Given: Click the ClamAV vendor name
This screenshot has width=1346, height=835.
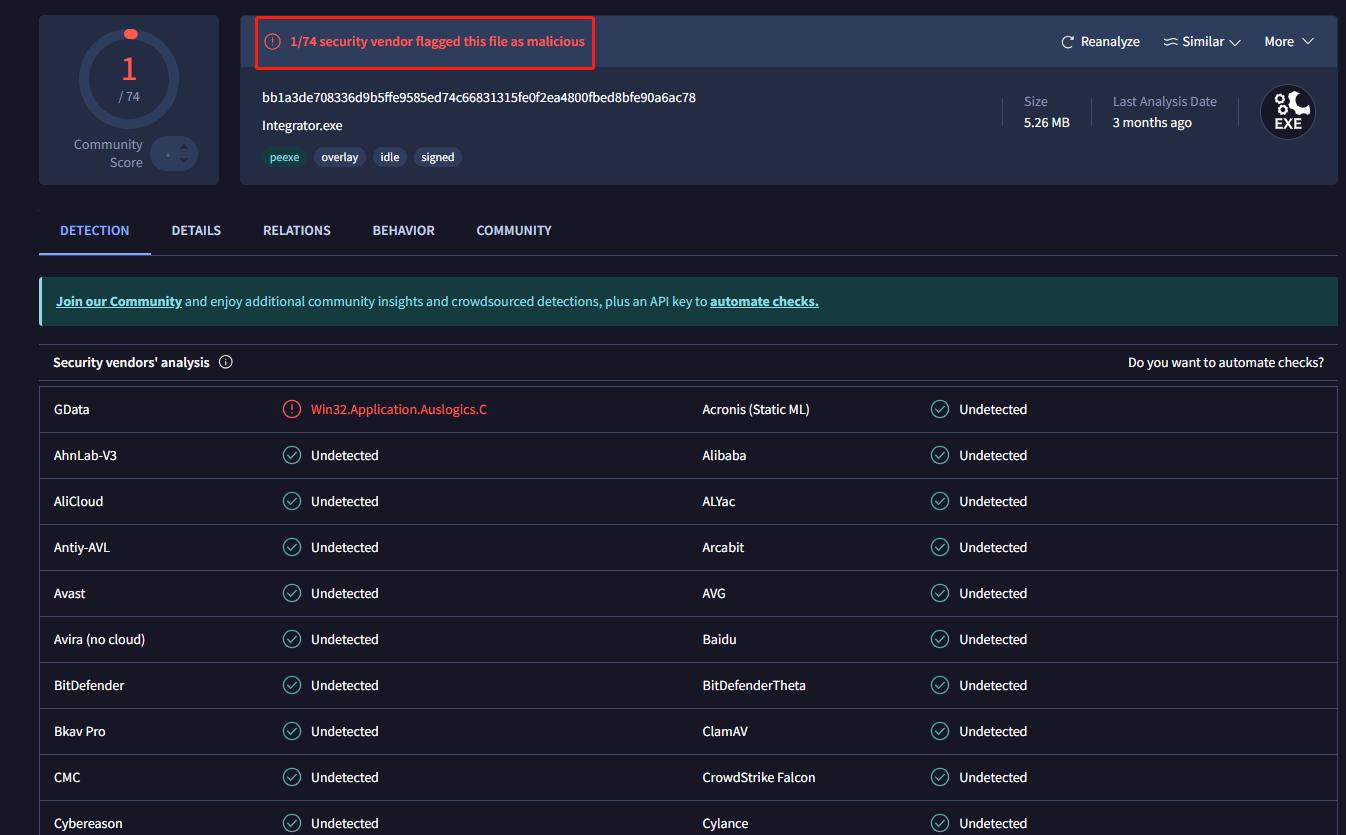Looking at the screenshot, I should tap(725, 731).
